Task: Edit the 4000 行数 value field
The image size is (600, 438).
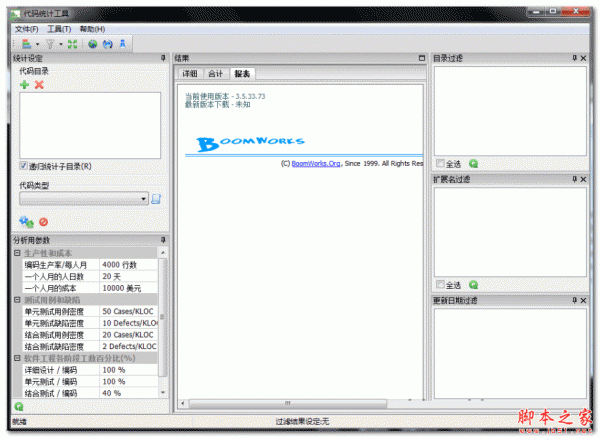Action: pyautogui.click(x=129, y=265)
